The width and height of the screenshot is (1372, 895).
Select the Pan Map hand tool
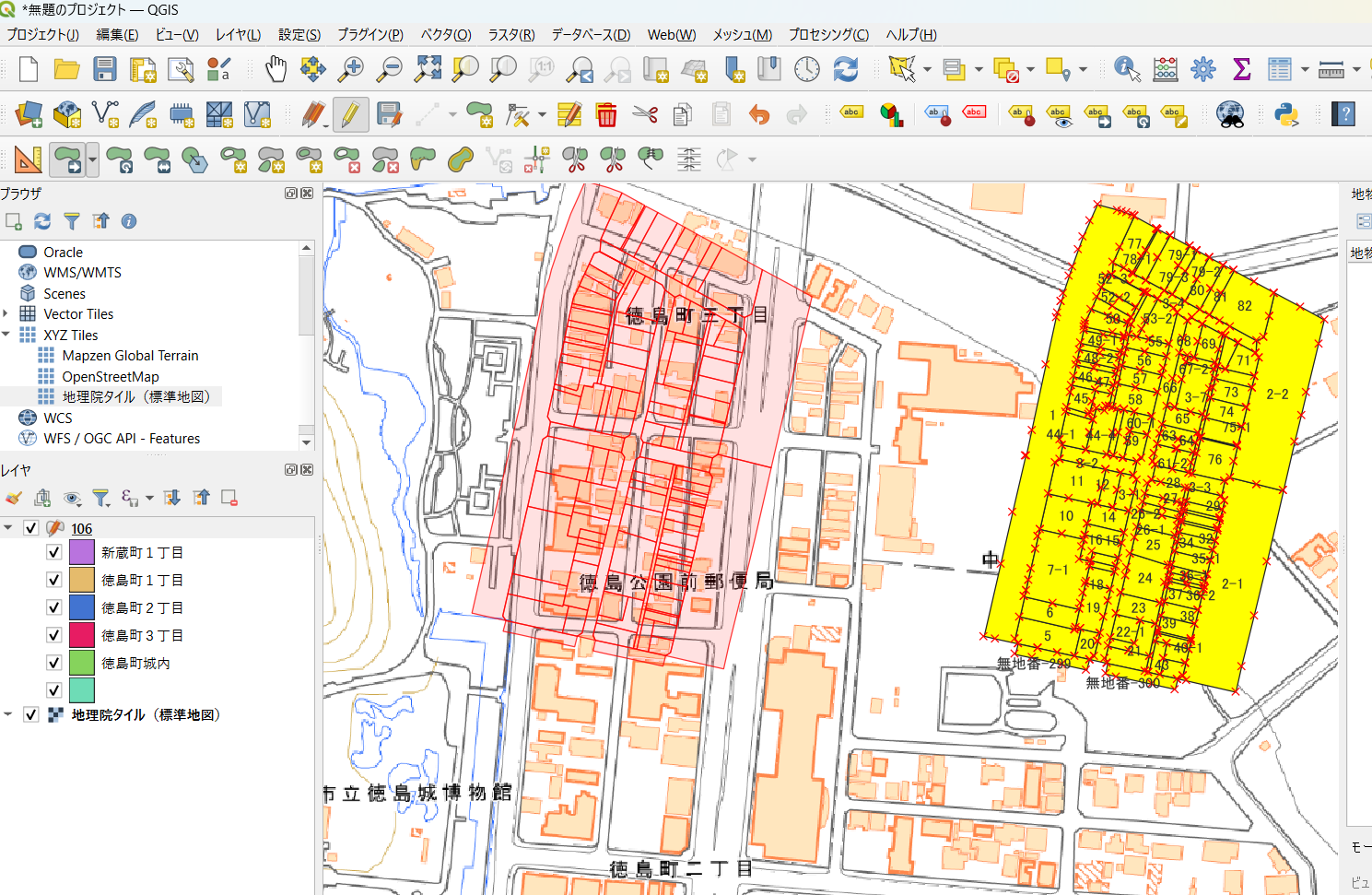[x=276, y=69]
